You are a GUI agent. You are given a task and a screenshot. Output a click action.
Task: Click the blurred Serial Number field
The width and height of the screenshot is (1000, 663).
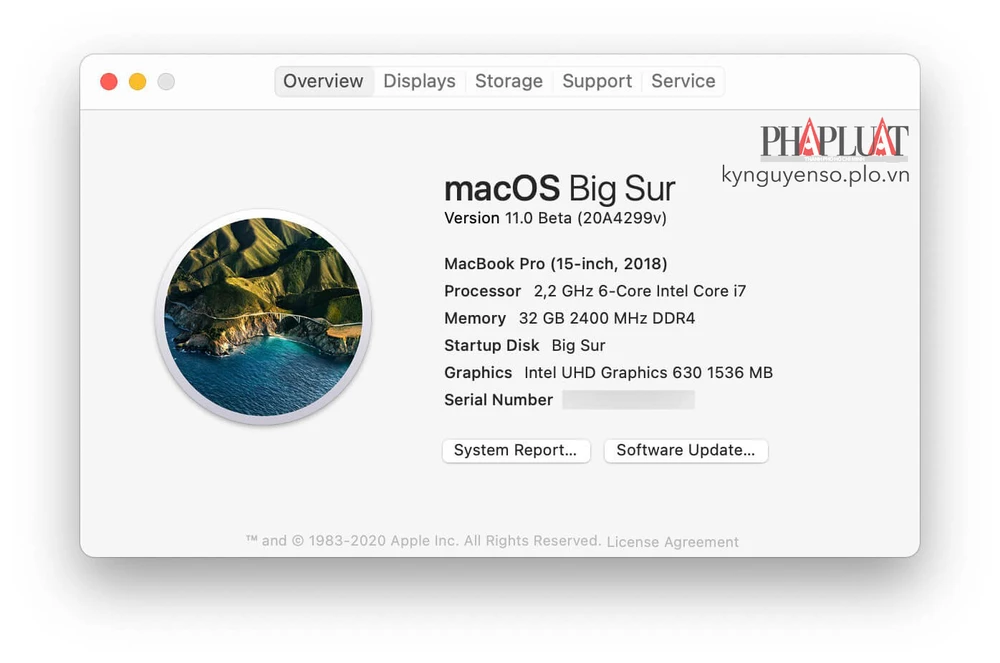(628, 399)
